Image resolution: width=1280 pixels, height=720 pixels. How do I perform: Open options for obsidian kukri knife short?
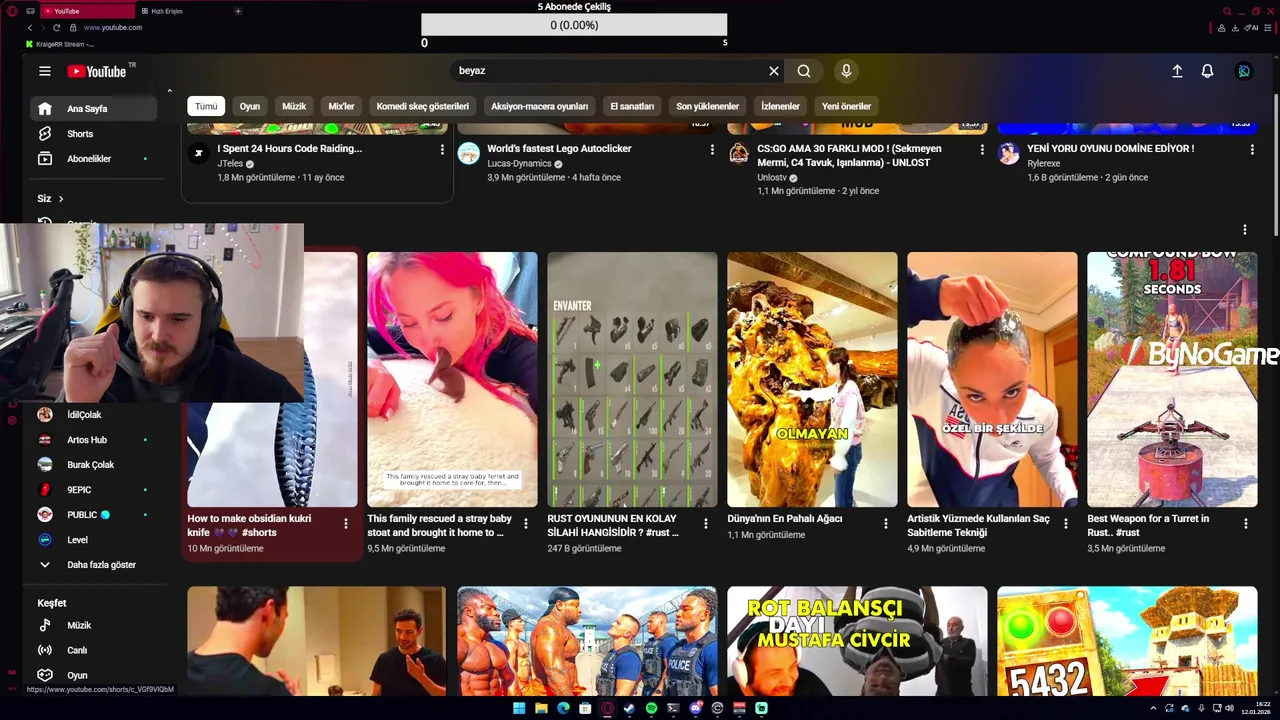click(346, 523)
